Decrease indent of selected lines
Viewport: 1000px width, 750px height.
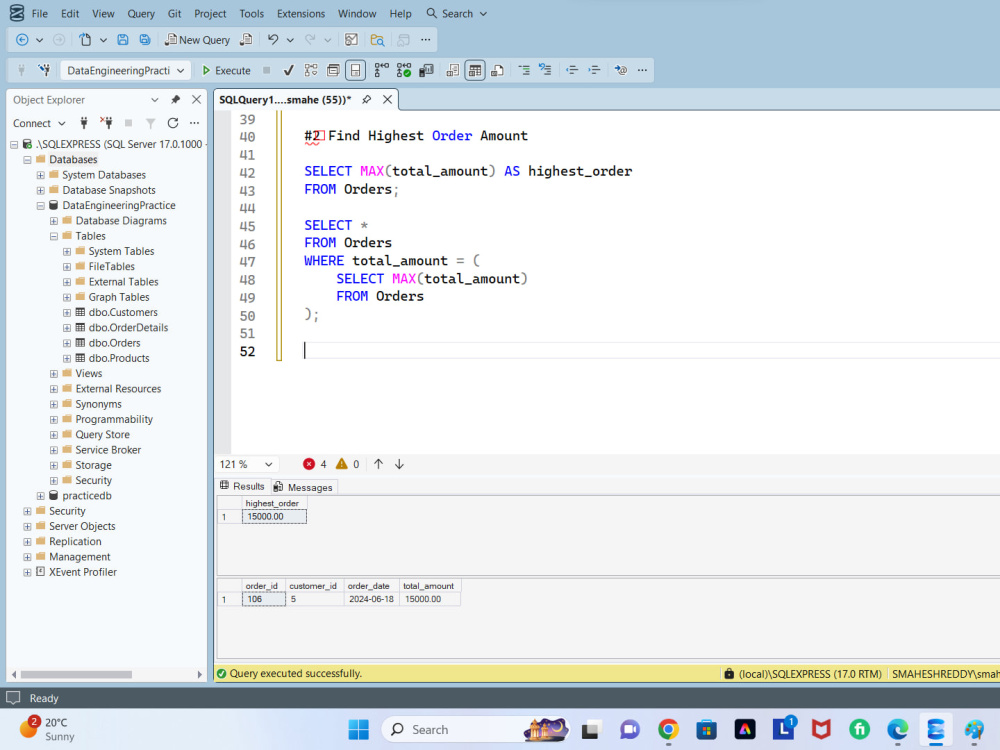pyautogui.click(x=571, y=70)
